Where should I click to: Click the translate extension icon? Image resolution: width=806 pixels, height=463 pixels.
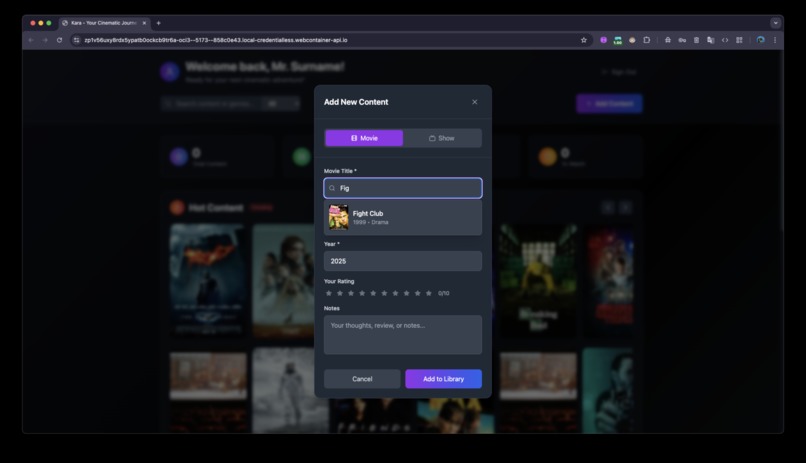pos(710,40)
